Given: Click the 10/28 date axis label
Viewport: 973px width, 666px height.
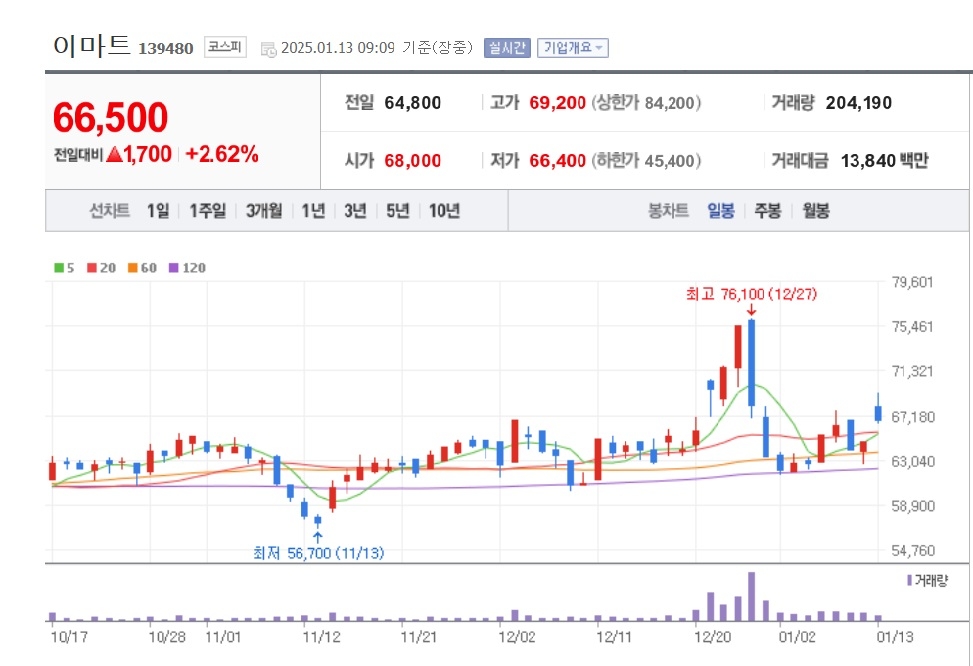Looking at the screenshot, I should [x=167, y=637].
